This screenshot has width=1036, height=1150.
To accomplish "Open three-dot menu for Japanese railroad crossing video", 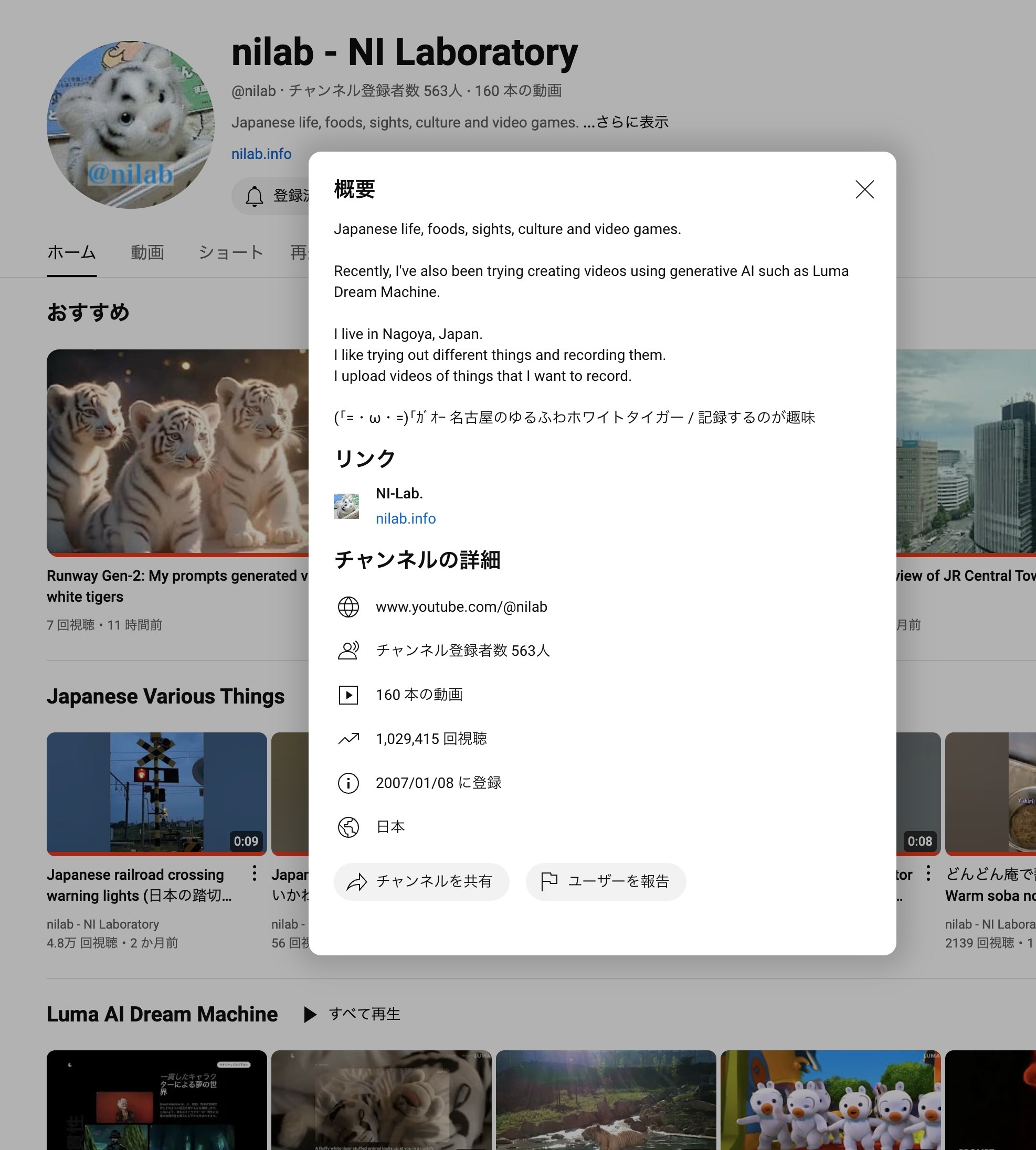I will tap(255, 874).
